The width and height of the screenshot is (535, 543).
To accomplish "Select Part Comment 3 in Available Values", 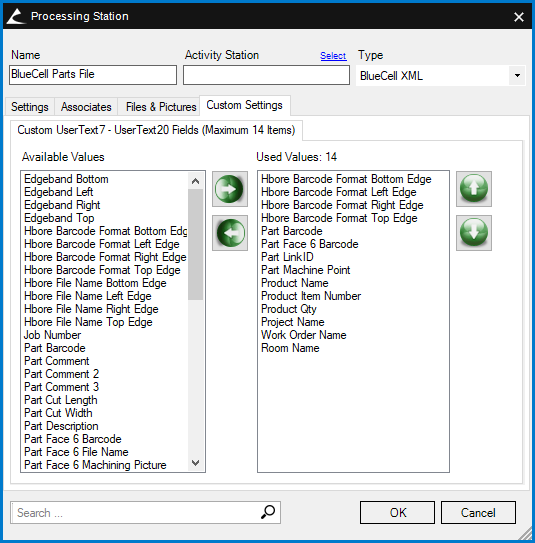I will coord(61,387).
